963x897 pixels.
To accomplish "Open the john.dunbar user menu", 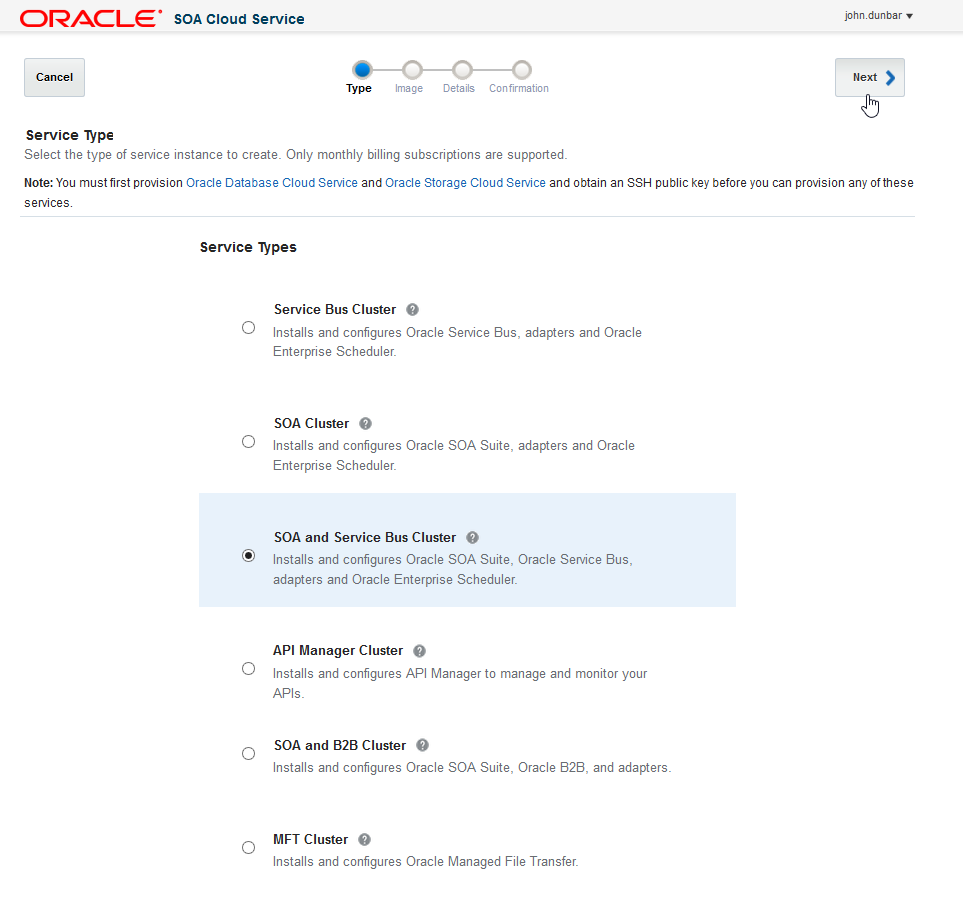I will click(x=878, y=15).
